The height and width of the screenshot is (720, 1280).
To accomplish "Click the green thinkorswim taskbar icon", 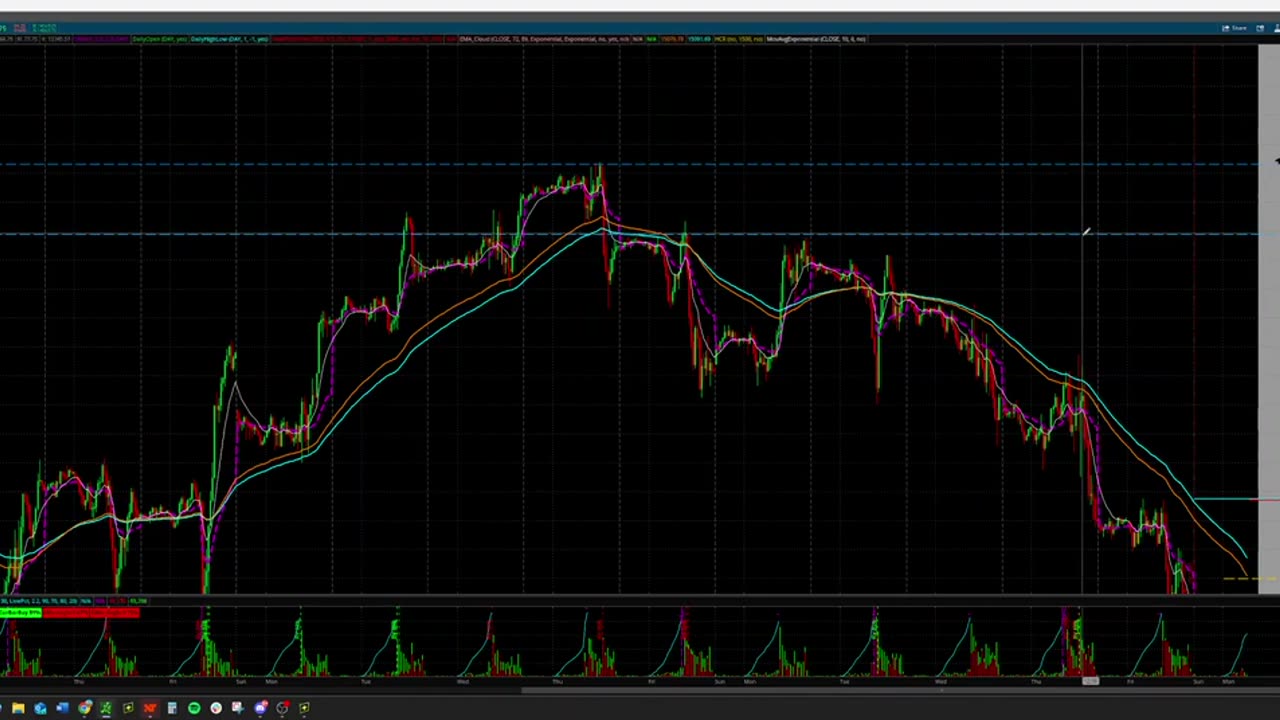I will point(106,708).
